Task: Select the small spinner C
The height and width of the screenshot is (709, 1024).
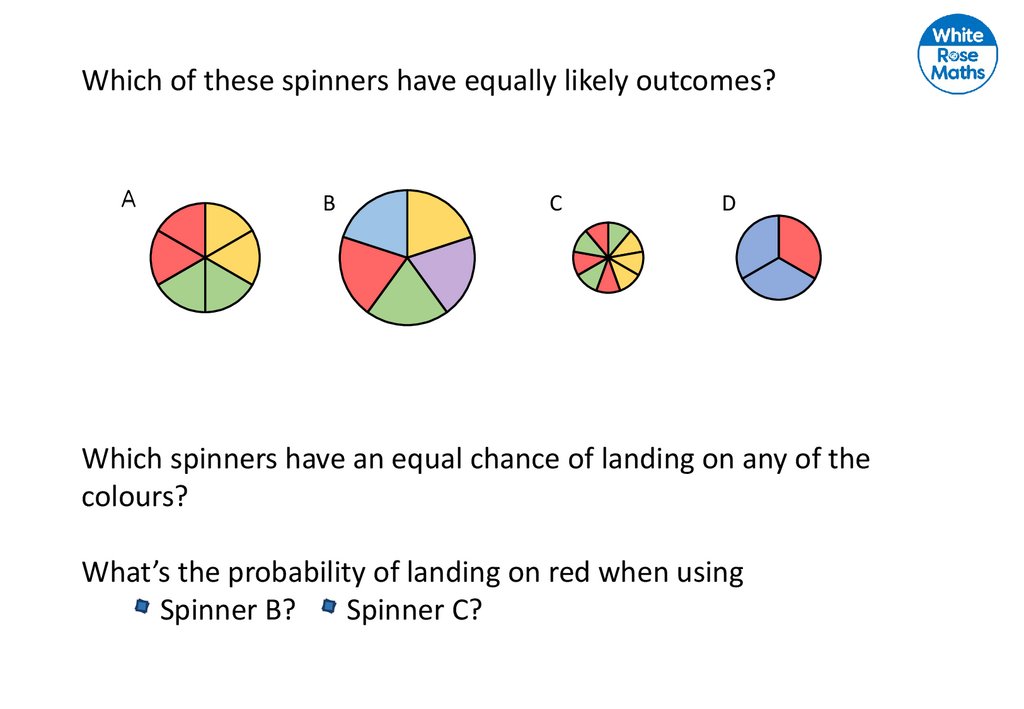Action: (608, 257)
